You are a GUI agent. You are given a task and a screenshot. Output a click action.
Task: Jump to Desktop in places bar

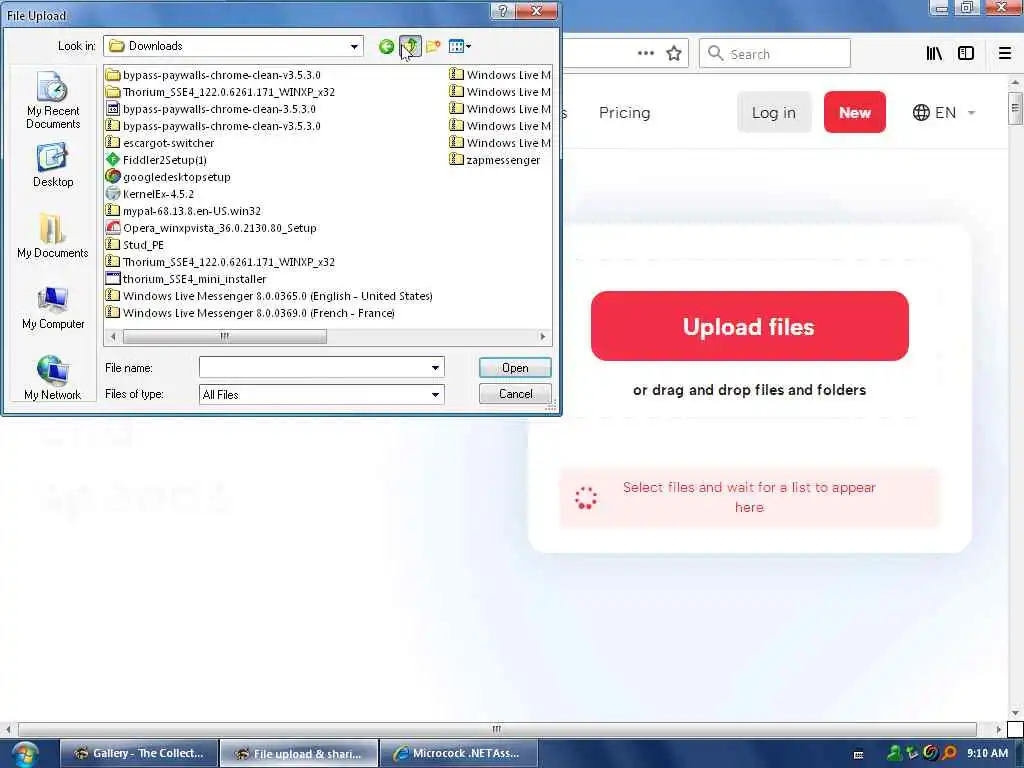click(x=53, y=167)
